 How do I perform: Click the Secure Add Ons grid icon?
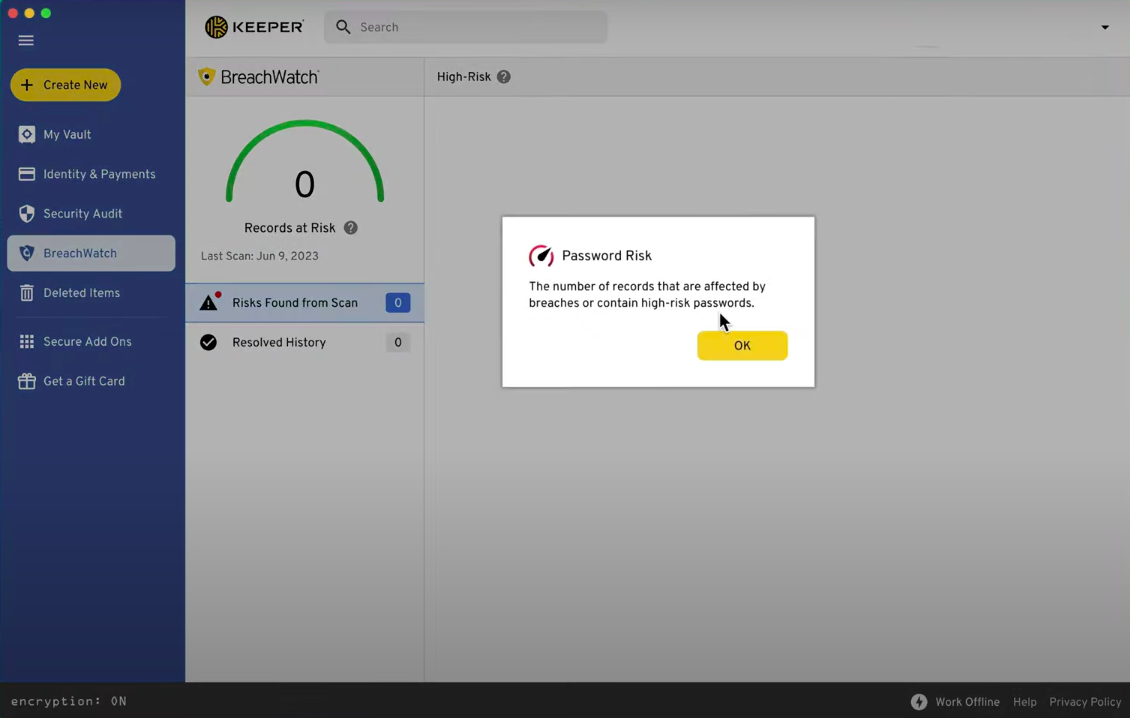[x=27, y=342]
